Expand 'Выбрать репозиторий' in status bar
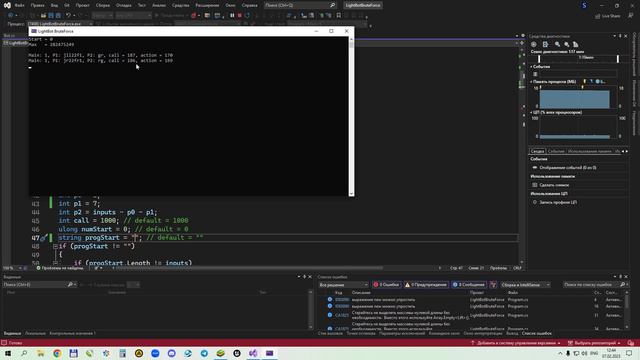 (x=594, y=343)
